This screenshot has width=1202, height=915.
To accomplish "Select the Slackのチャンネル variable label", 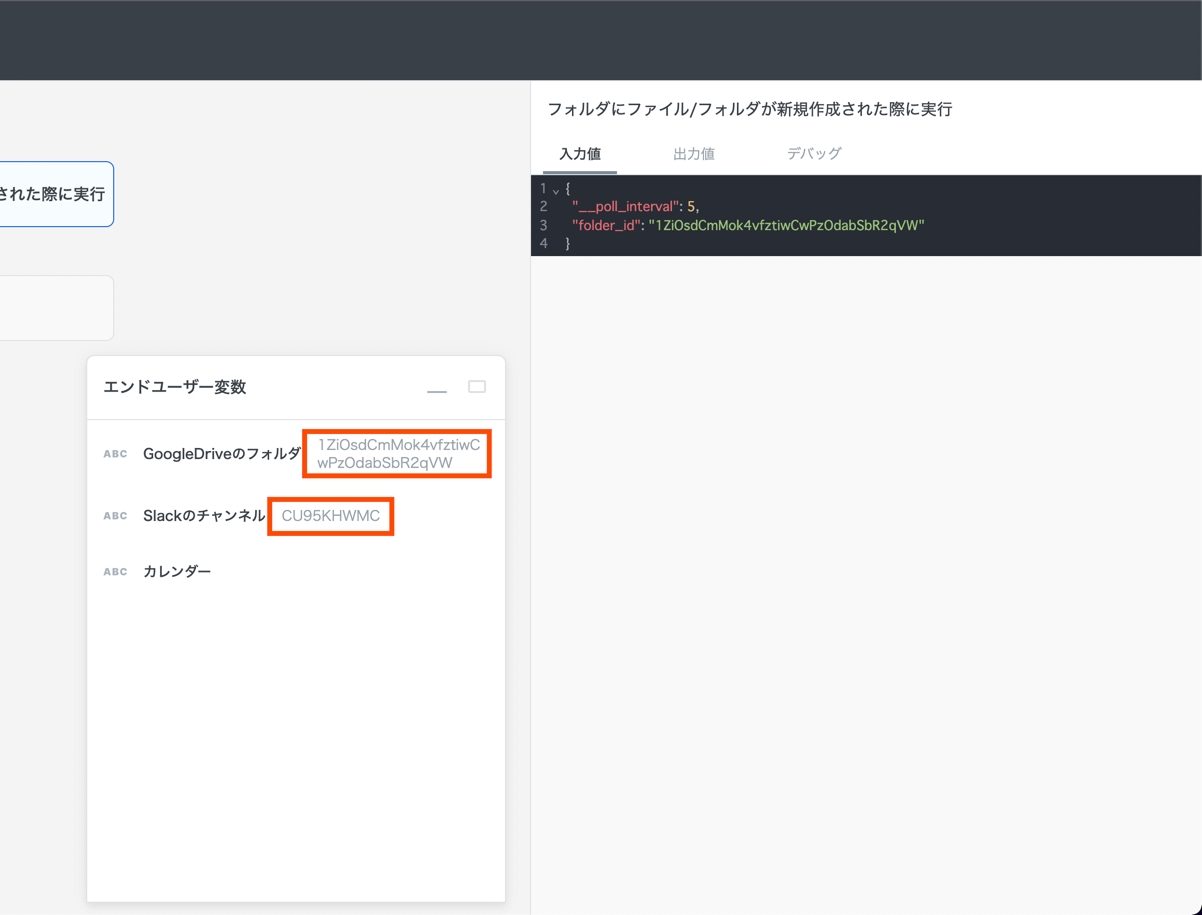I will point(204,516).
